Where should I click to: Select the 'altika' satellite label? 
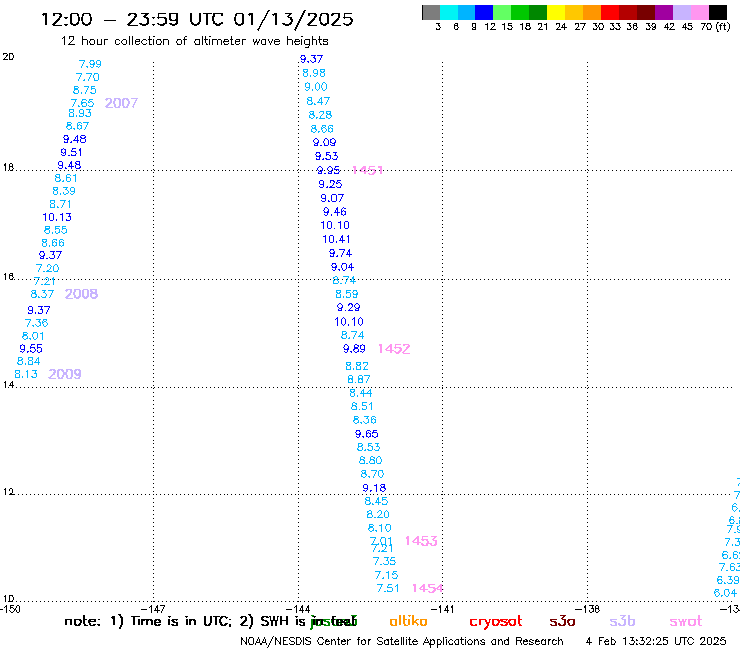(408, 621)
